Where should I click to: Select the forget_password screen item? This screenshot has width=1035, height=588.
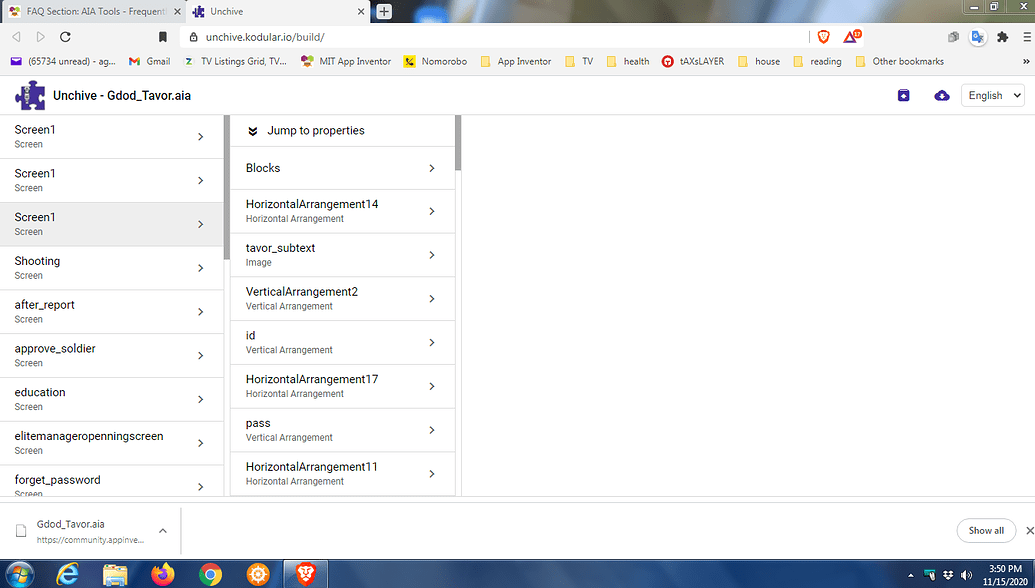click(112, 481)
